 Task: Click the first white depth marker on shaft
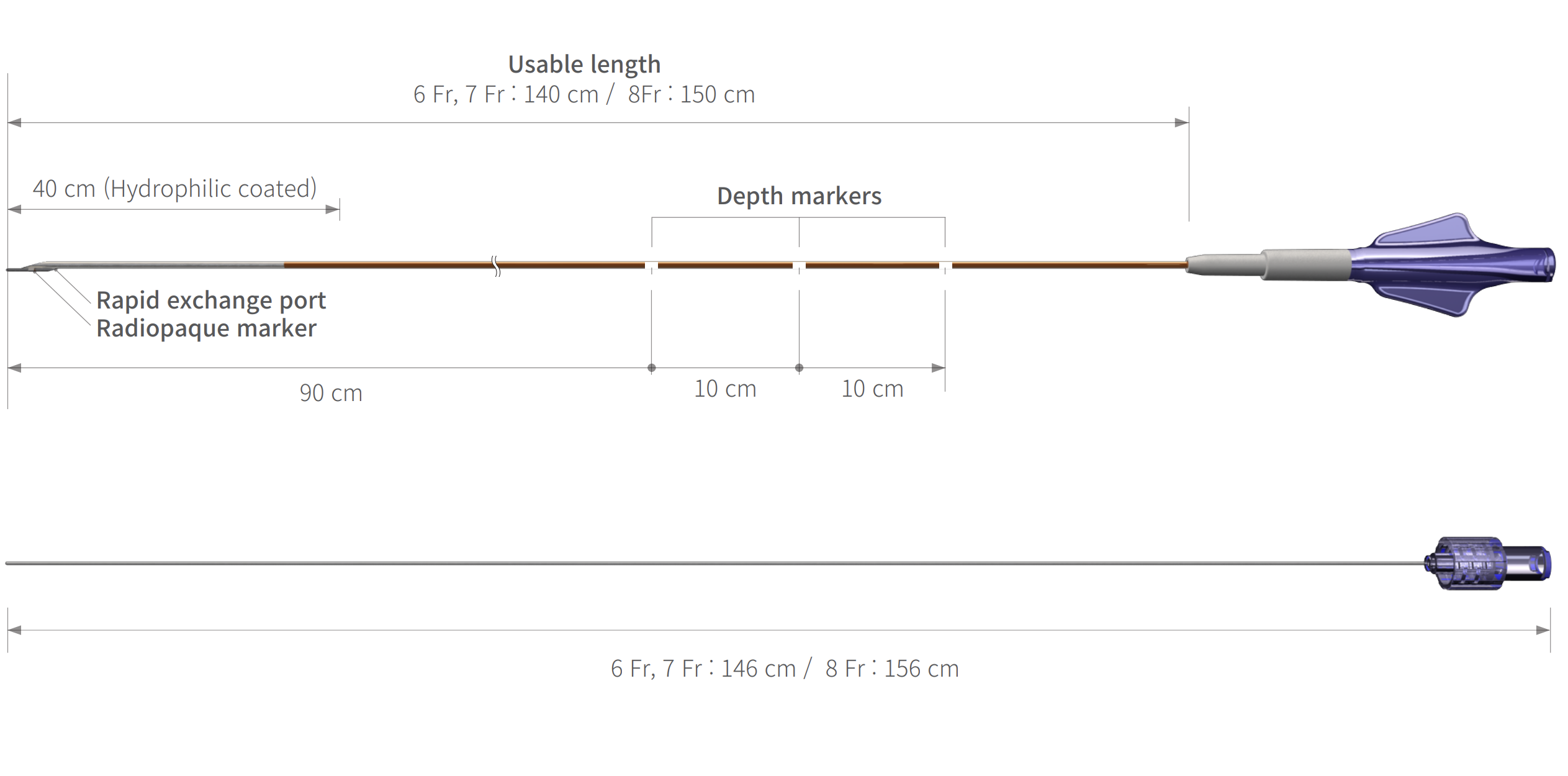pos(651,266)
